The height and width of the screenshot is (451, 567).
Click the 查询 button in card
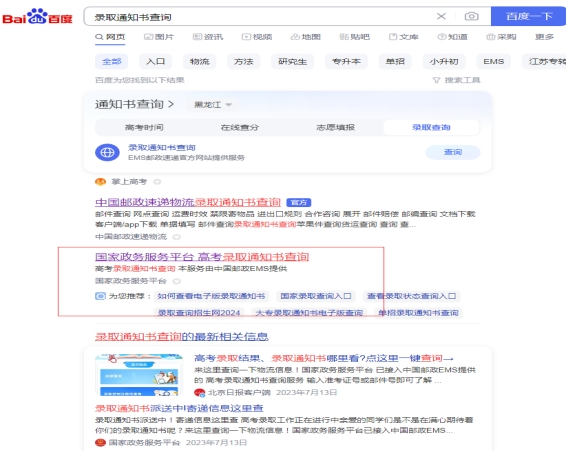453,152
